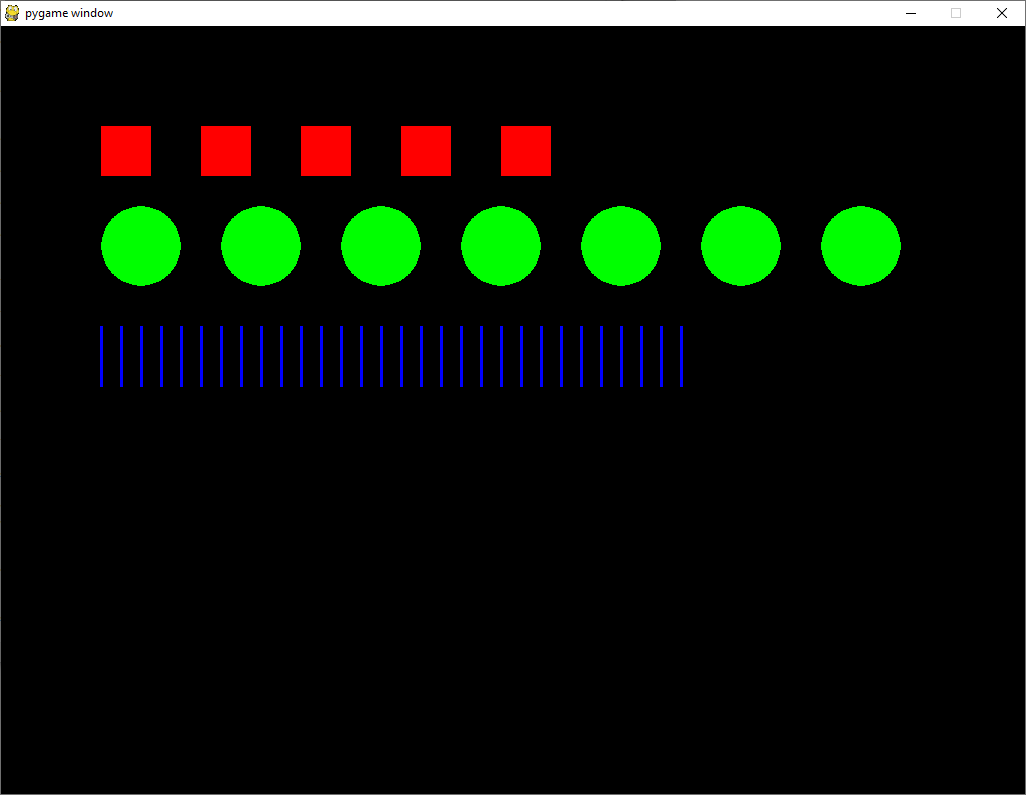
Task: Select the fourth red square from left
Action: click(426, 151)
